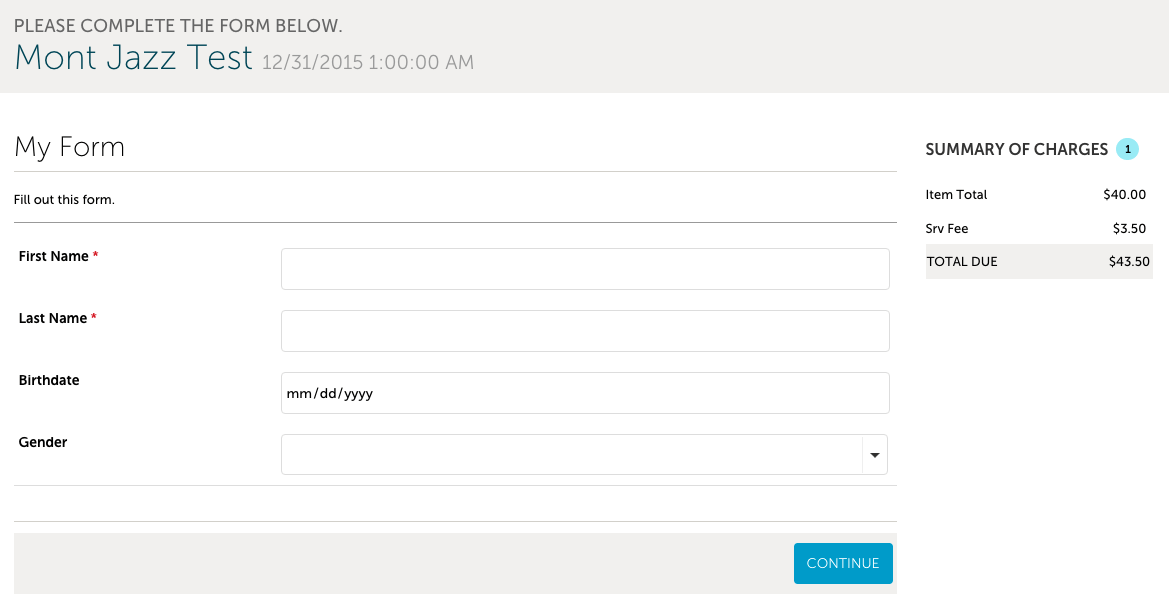
Task: Expand the Gender selection list
Action: 876,454
